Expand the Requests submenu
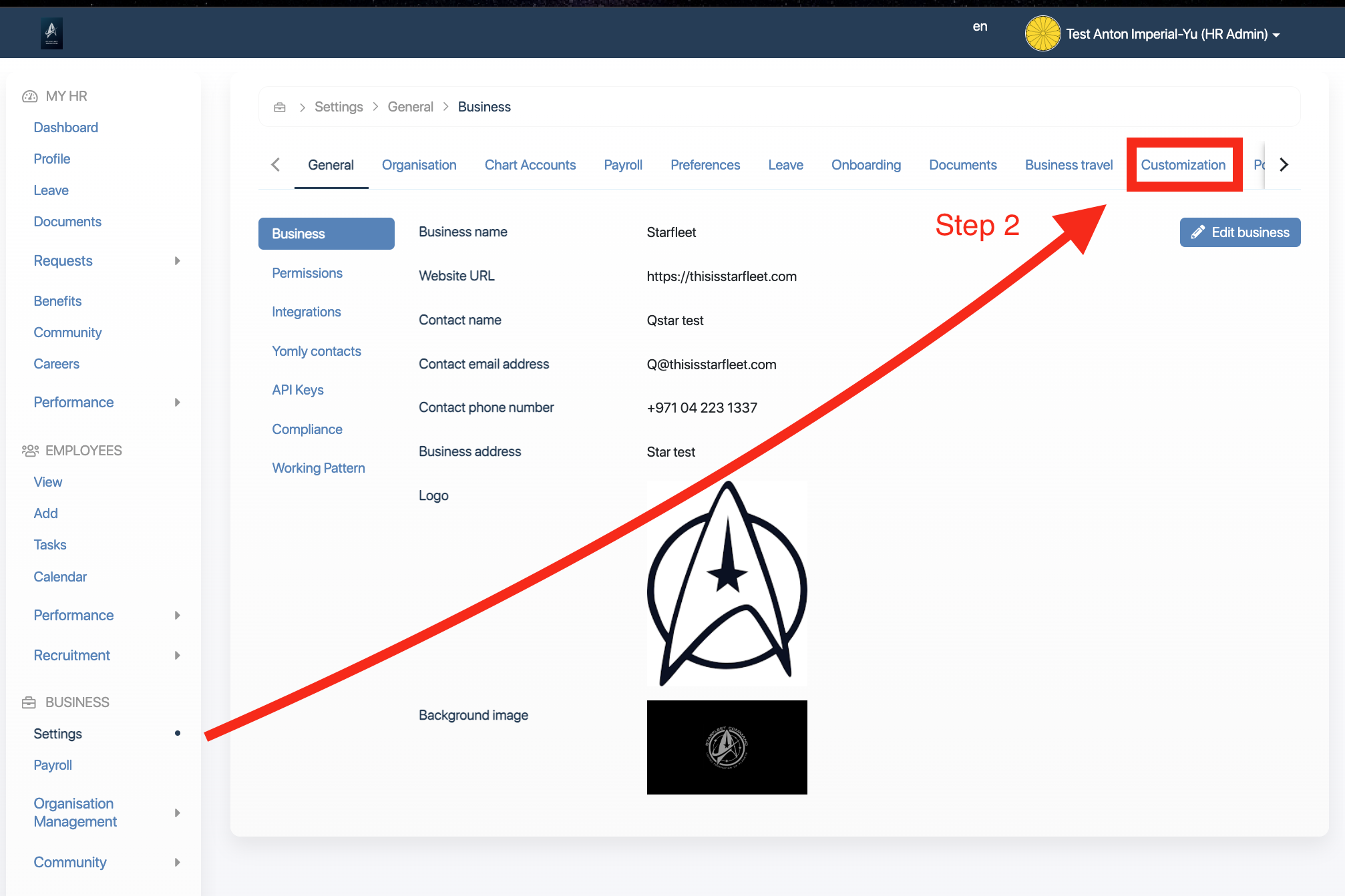 (177, 261)
